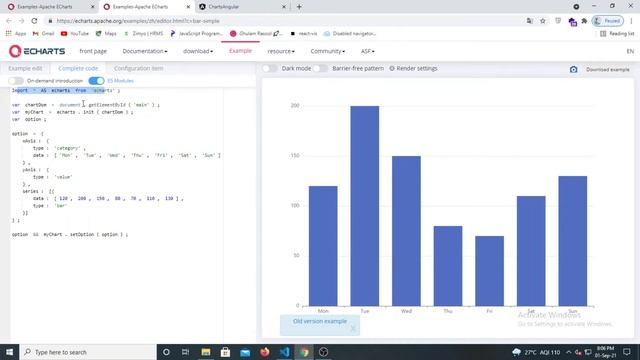The image size is (640, 360).
Task: Toggle Dark mode switch
Action: point(269,69)
